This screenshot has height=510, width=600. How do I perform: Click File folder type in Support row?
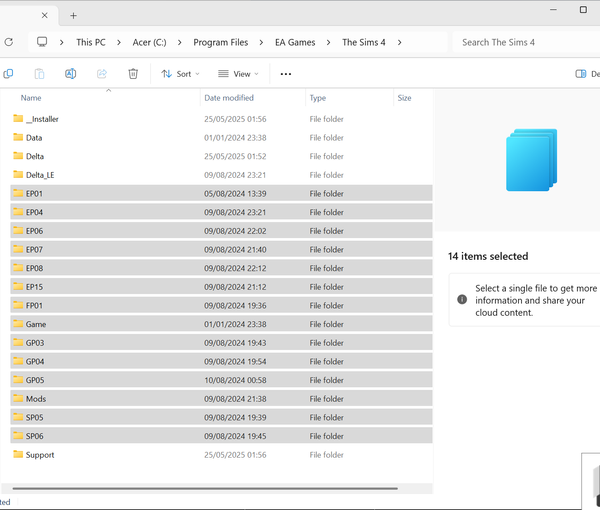click(326, 455)
